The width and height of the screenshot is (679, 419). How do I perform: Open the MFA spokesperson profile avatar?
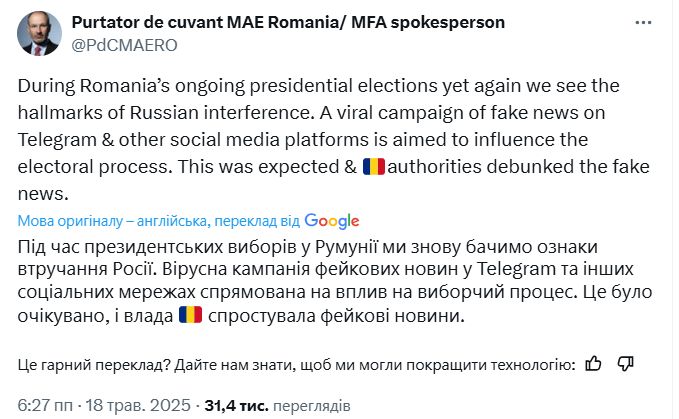point(40,35)
